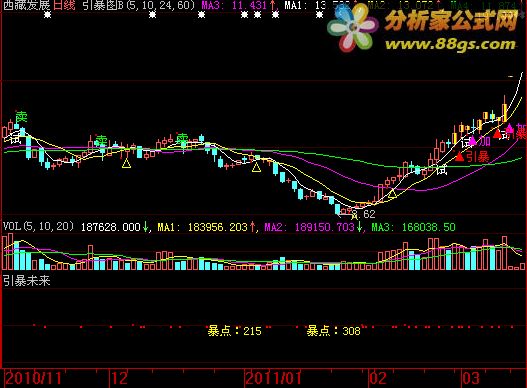Viewport: 527px width, 388px height.
Task: Jump to the 2010/11 date marker
Action: 33,379
